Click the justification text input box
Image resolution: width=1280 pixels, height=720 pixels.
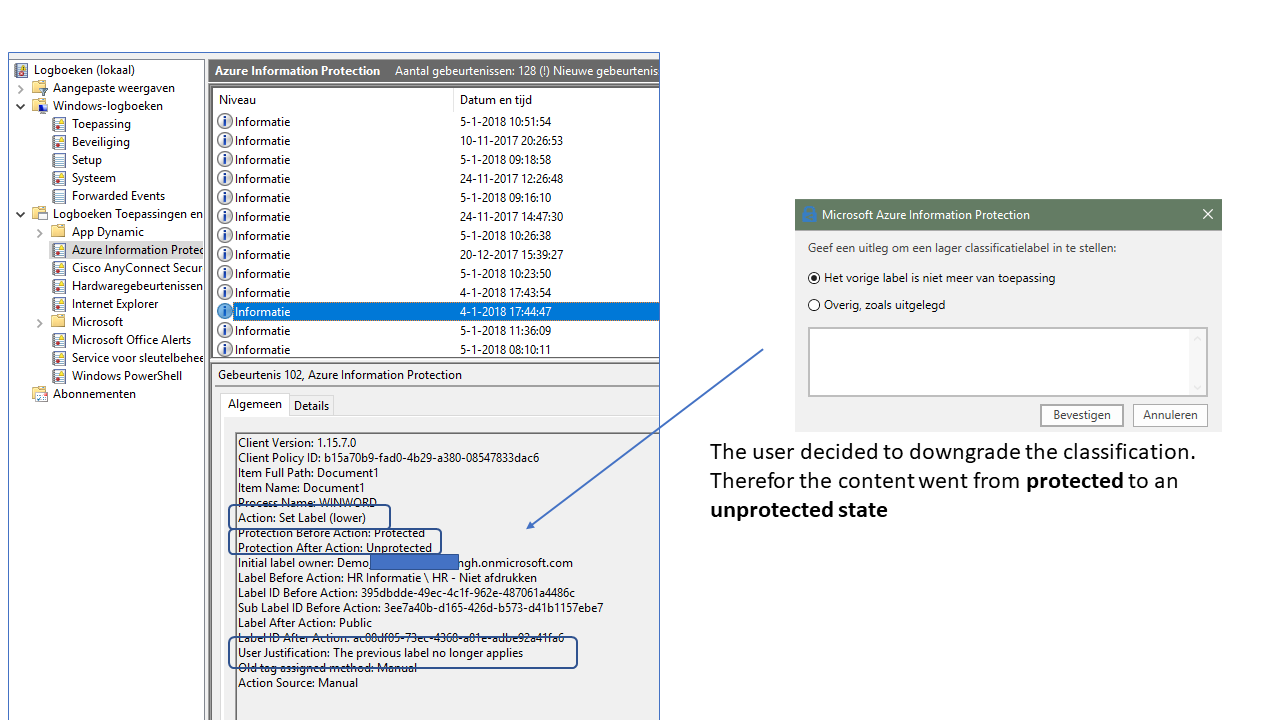tap(1000, 362)
